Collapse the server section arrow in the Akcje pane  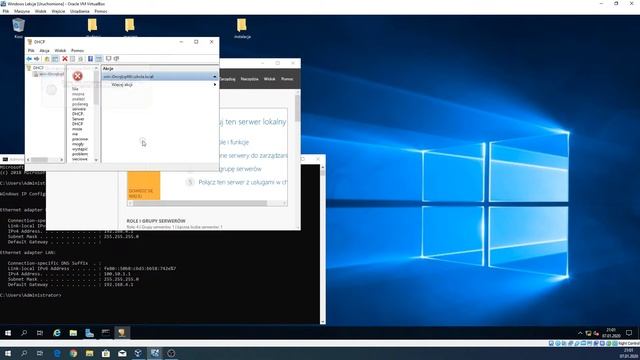click(215, 77)
